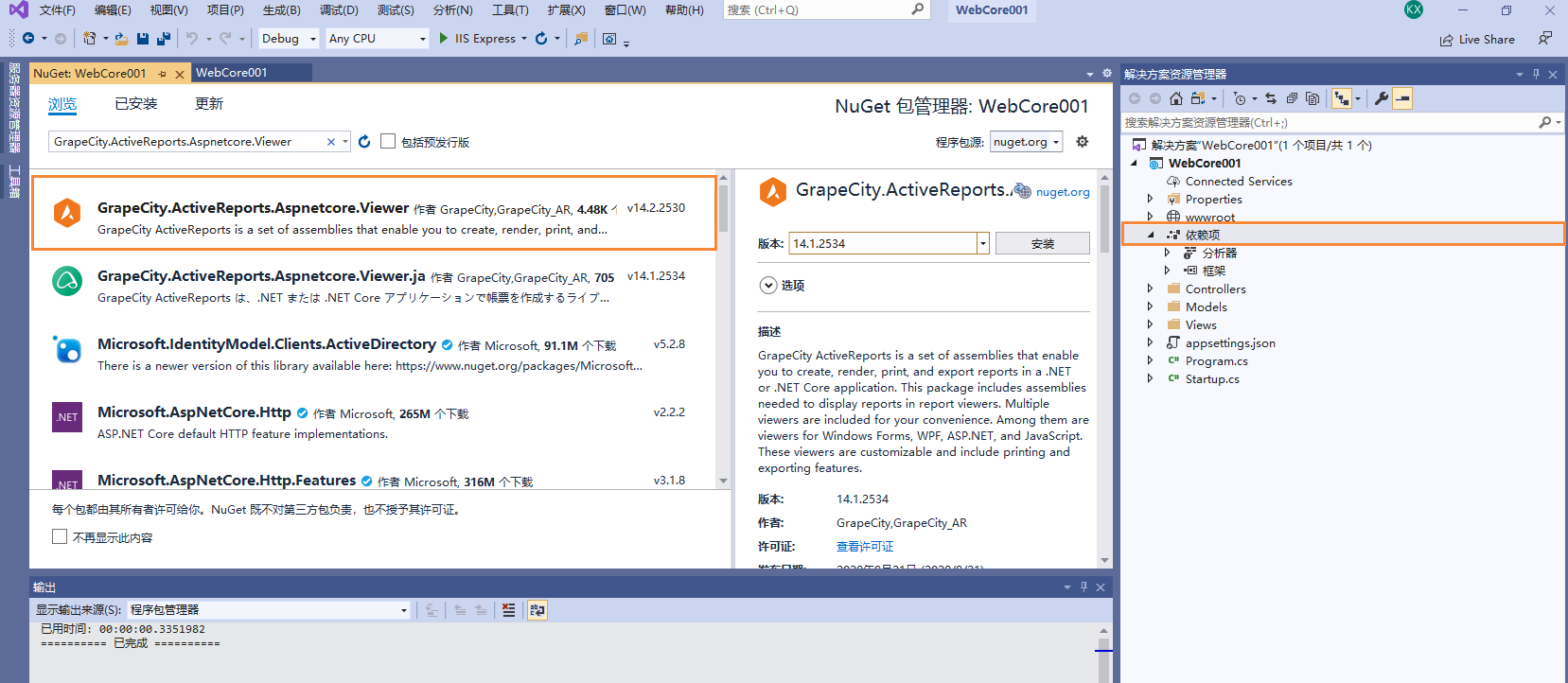Viewport: 1568px width, 683px height.
Task: Click the new project icon in toolbar
Action: click(89, 39)
